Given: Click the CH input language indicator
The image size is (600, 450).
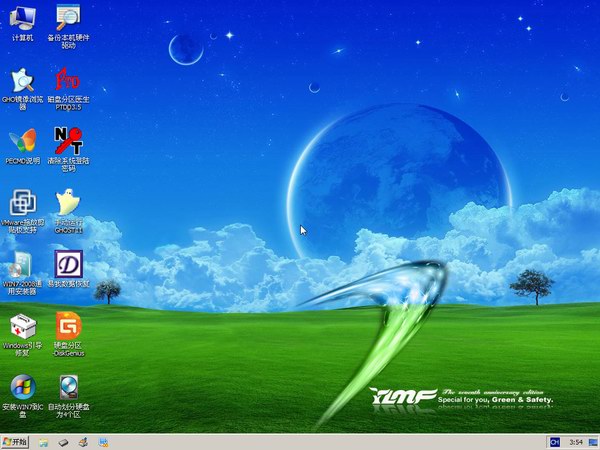Looking at the screenshot, I should (x=553, y=441).
